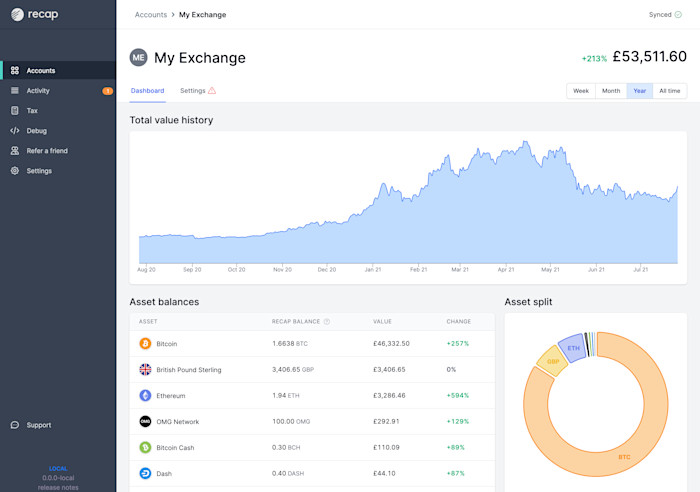Click the Bitcoin Cash coin icon
The height and width of the screenshot is (492, 700).
tap(145, 447)
